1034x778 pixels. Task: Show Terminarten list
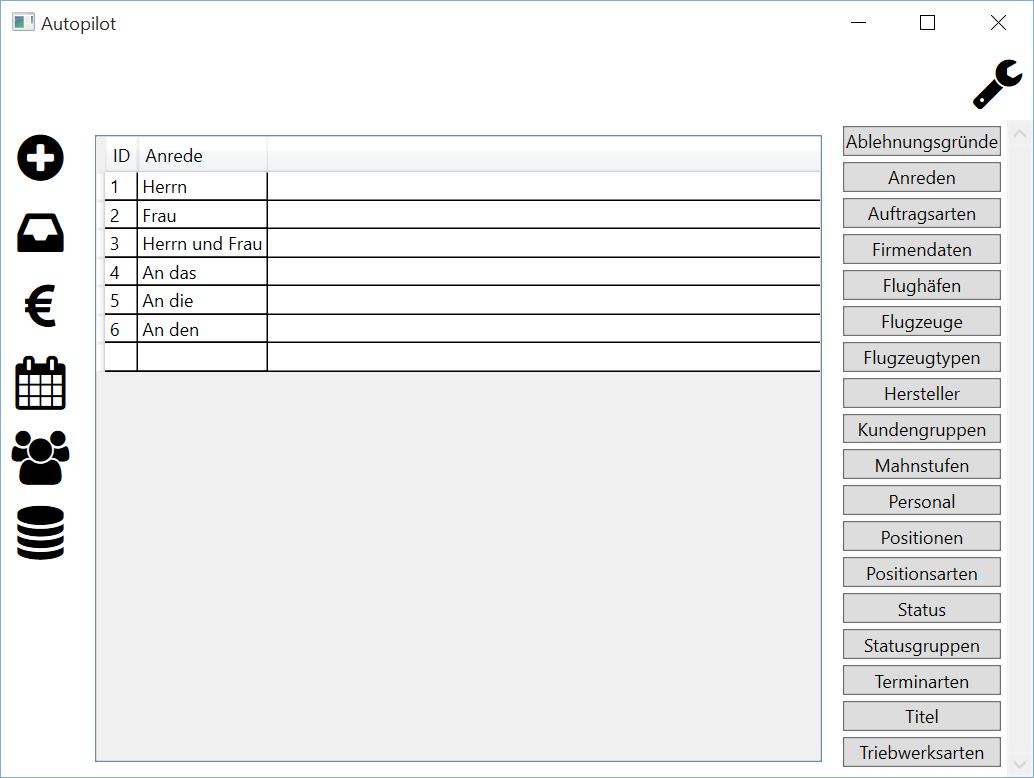[921, 680]
